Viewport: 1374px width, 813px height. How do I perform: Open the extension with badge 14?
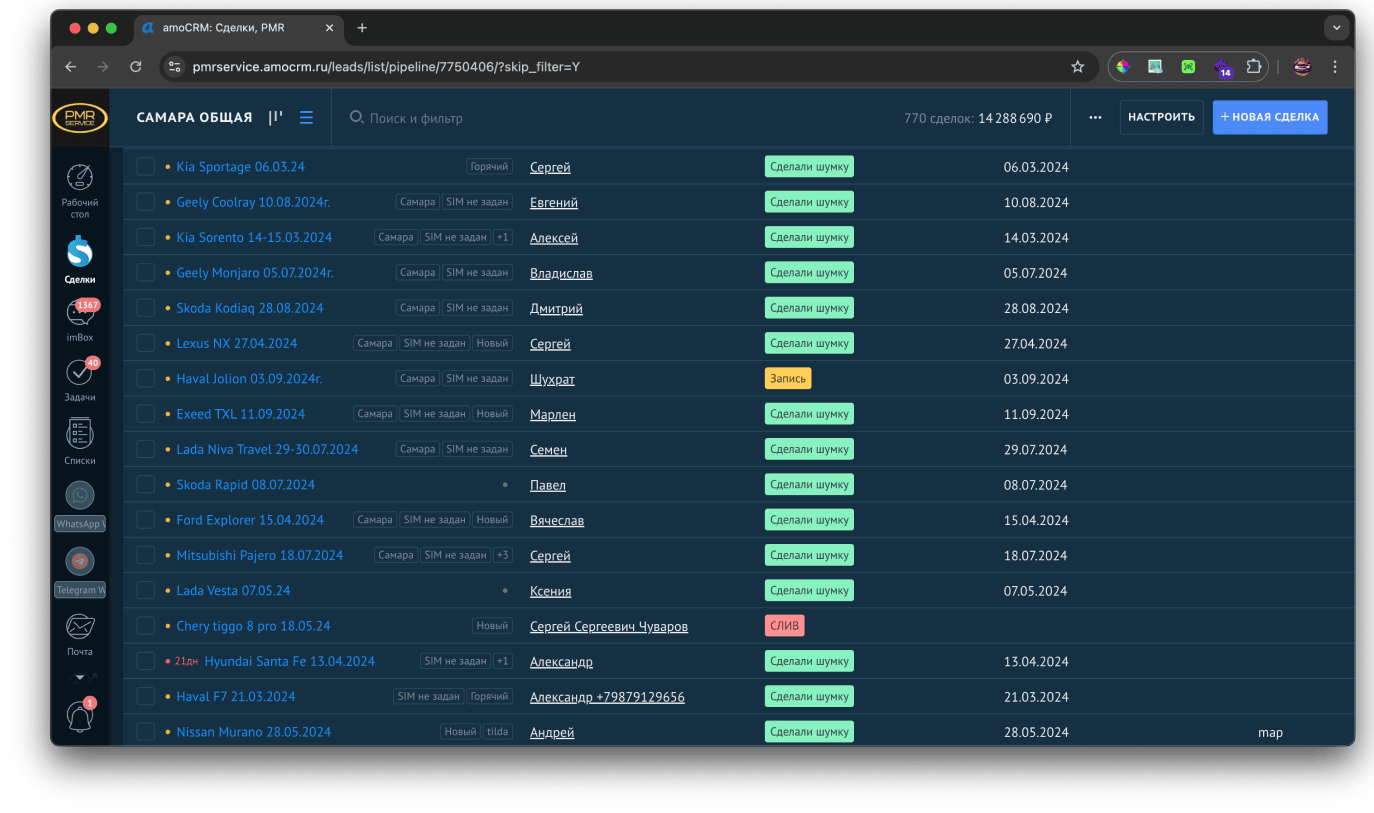point(1222,68)
